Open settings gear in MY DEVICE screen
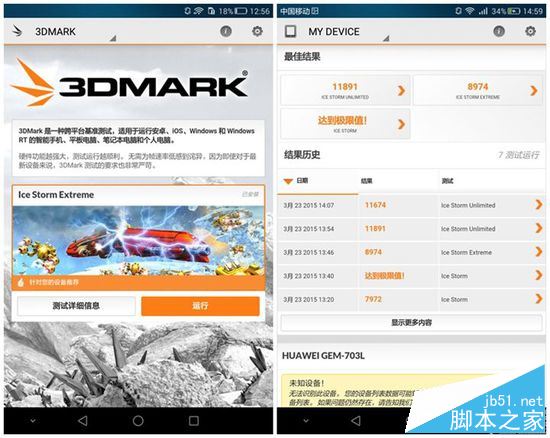The image size is (550, 438). click(530, 31)
